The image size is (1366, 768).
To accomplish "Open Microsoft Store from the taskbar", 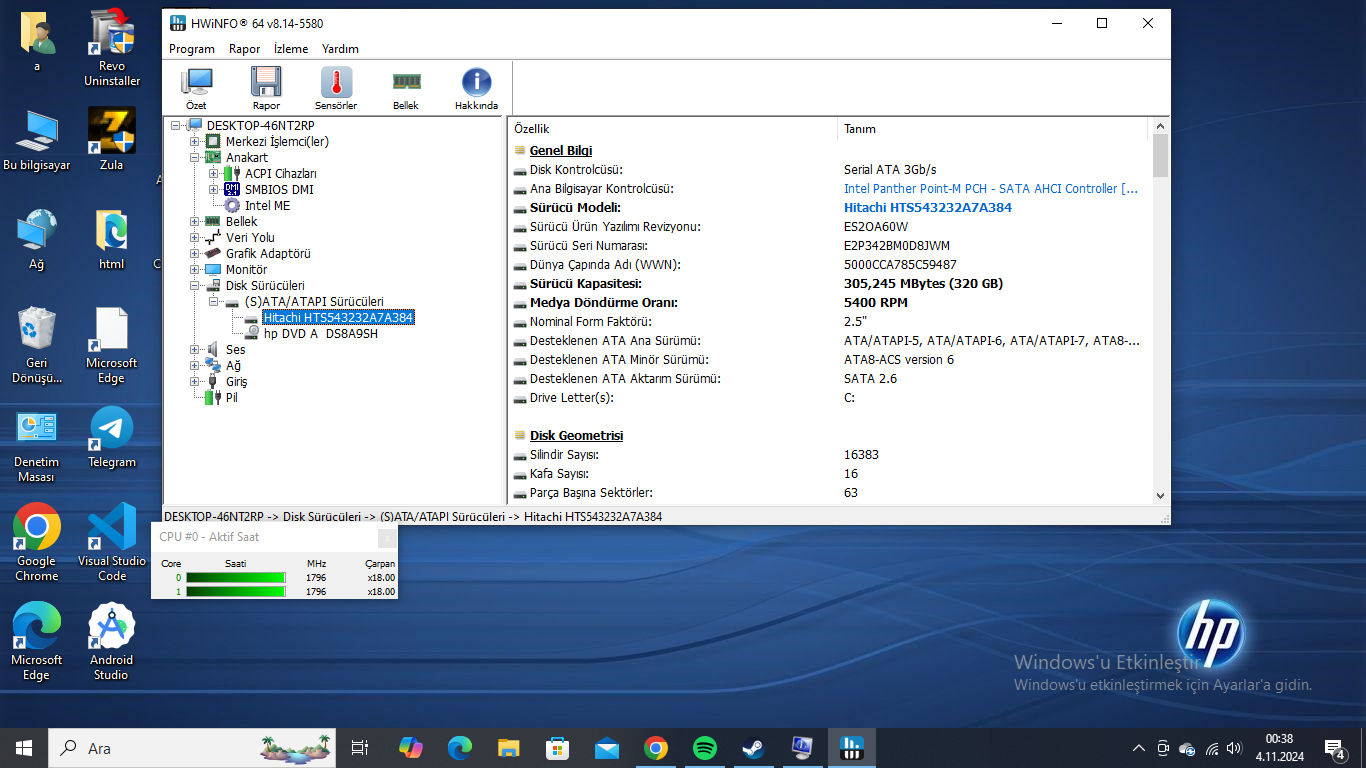I will tap(557, 748).
